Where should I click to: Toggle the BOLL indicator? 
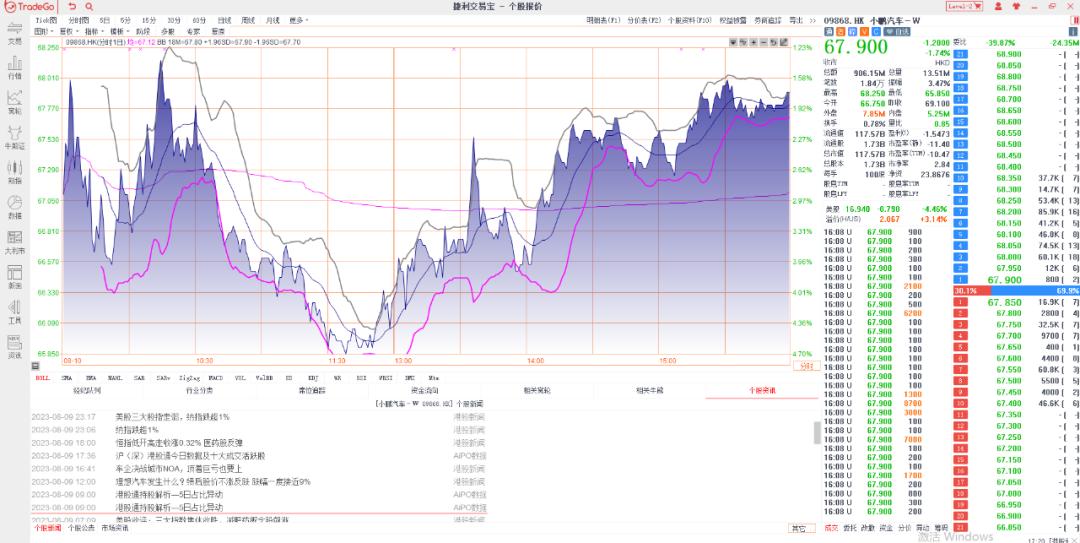click(43, 378)
